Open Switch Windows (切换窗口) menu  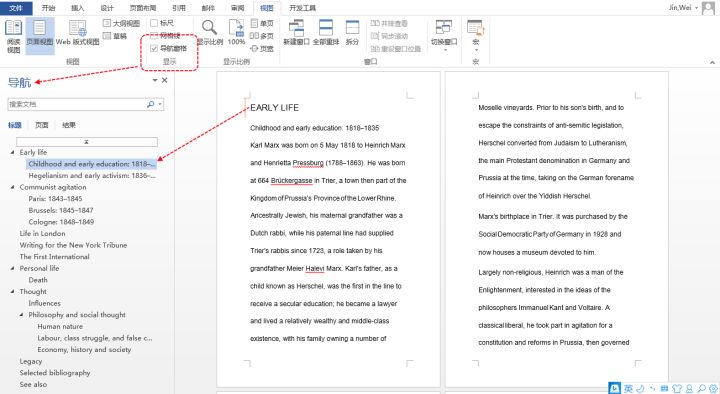[444, 35]
